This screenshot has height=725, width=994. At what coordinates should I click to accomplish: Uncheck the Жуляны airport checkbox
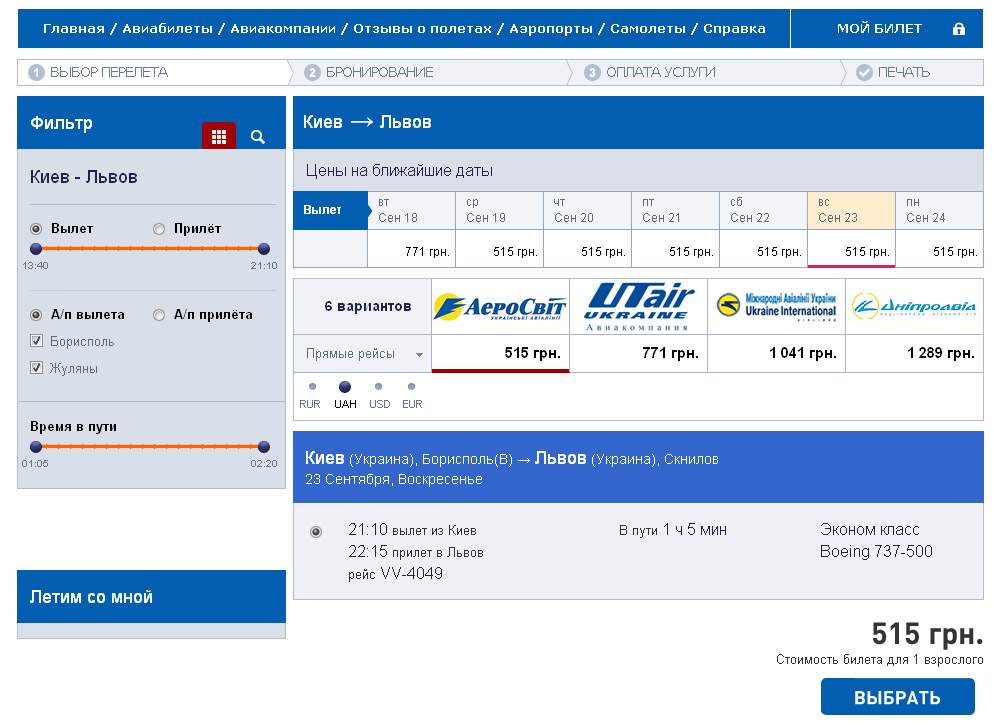click(x=37, y=369)
